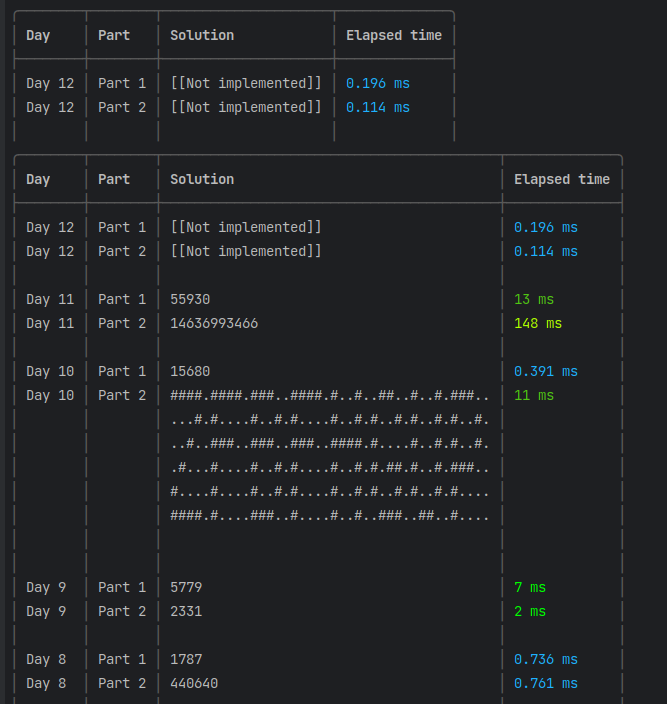Click the Elapsed time header in the second table
The height and width of the screenshot is (704, 667).
(x=562, y=180)
